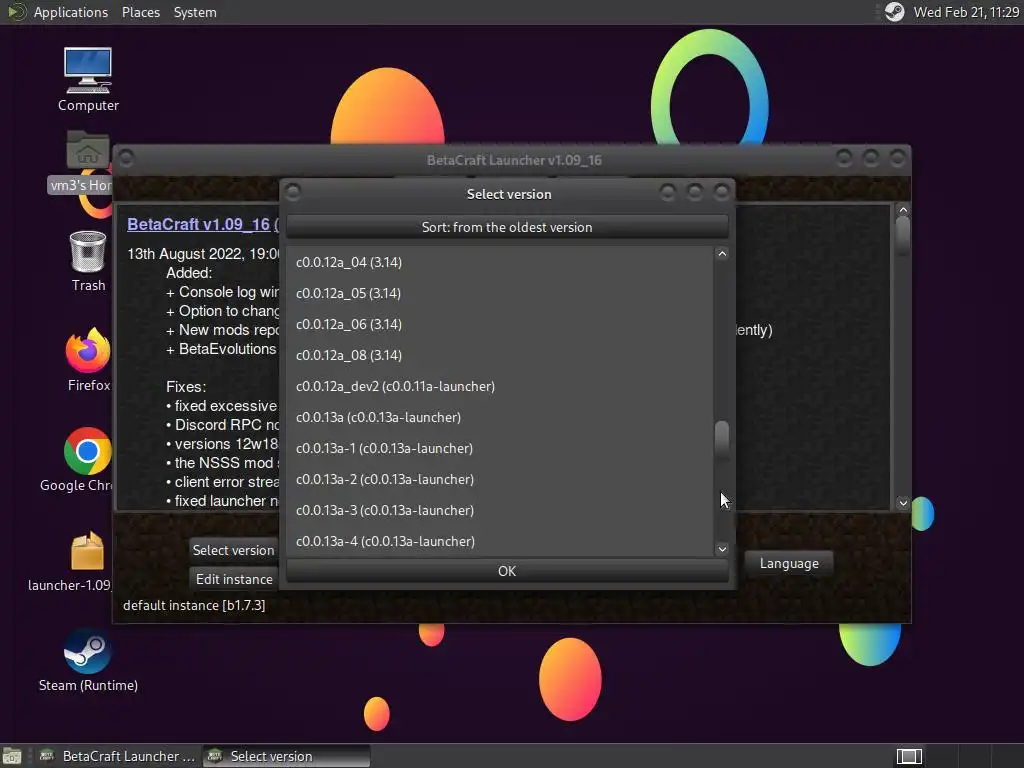Open the window menu button of BetaCraft Launcher

coord(126,158)
